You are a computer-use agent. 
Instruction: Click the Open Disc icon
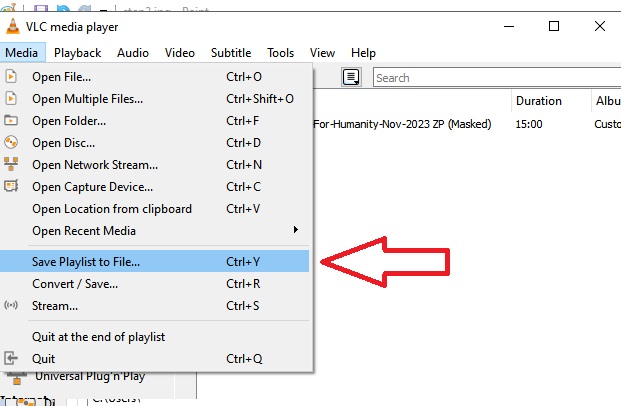tap(11, 142)
